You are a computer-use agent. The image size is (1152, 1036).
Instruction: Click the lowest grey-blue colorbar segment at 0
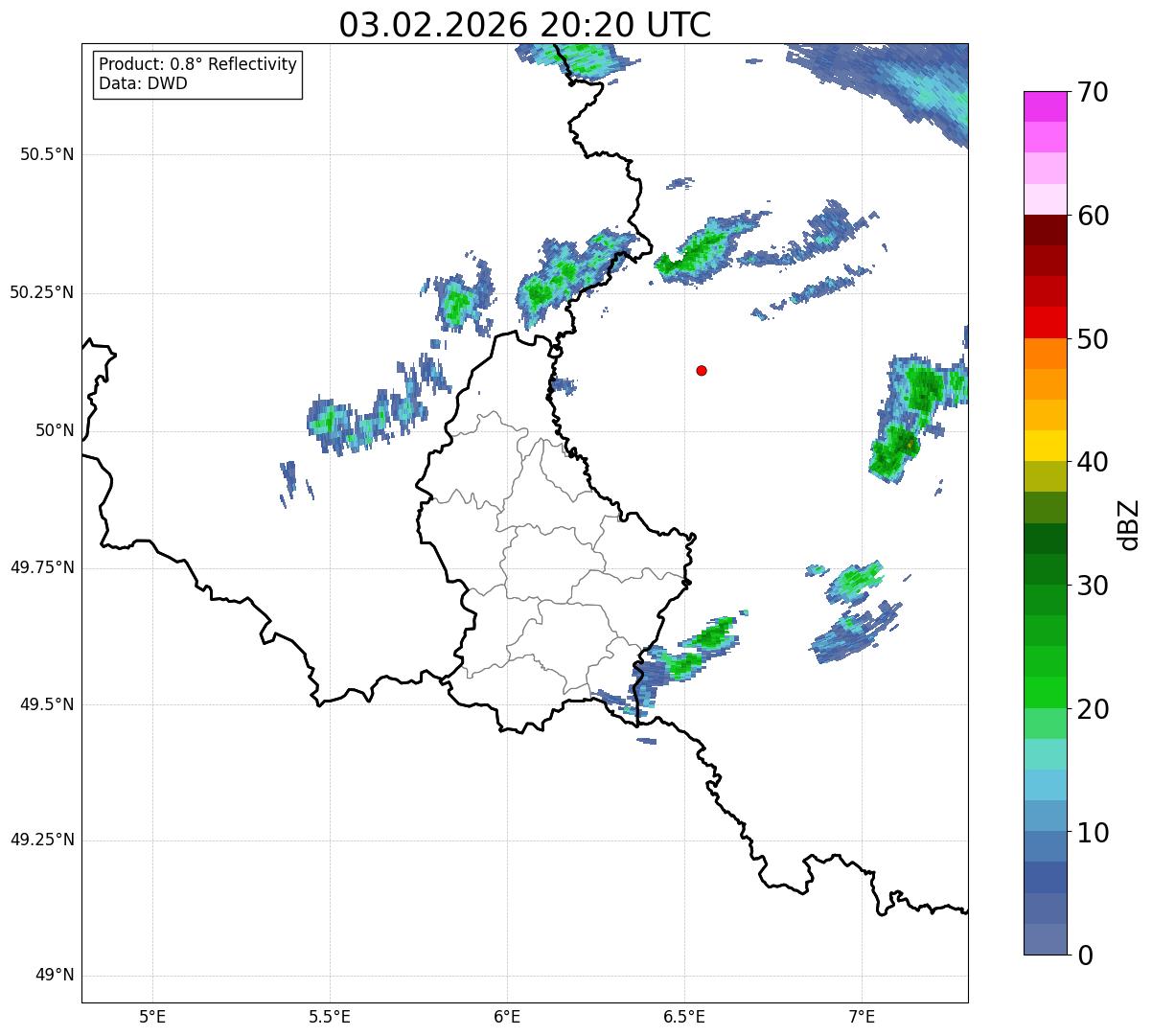pyautogui.click(x=1046, y=939)
